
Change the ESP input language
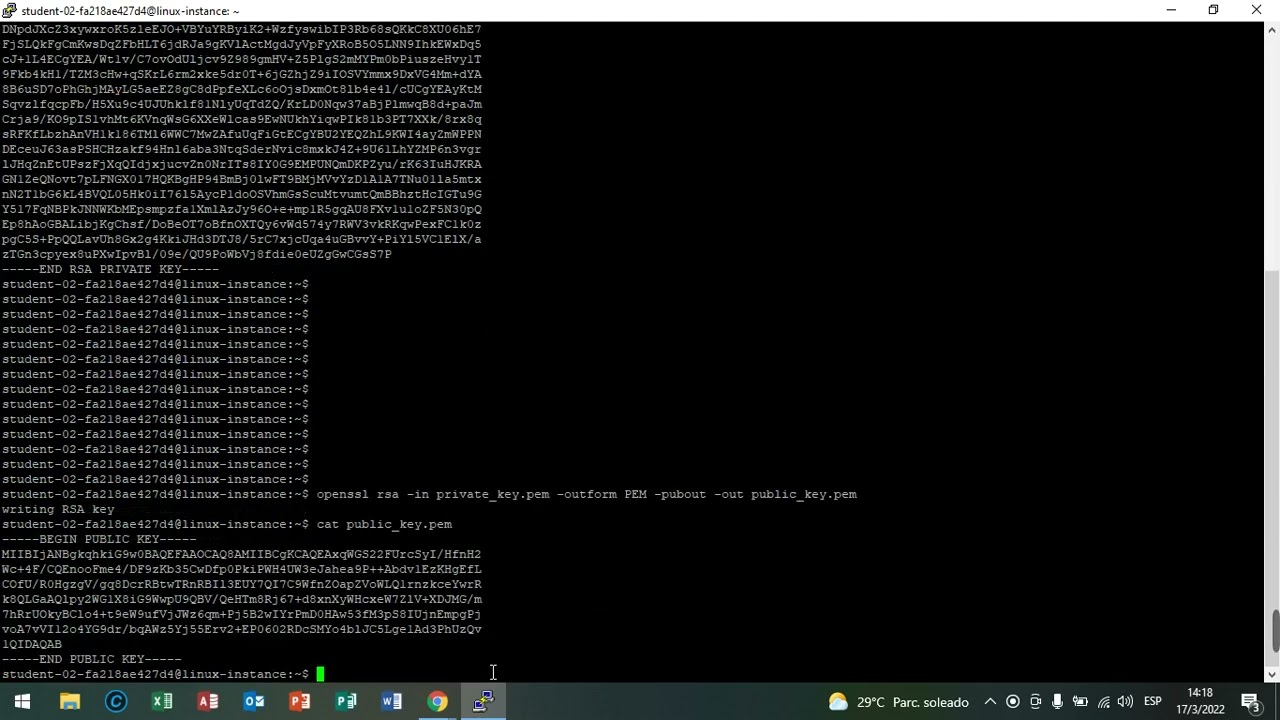pos(1152,702)
